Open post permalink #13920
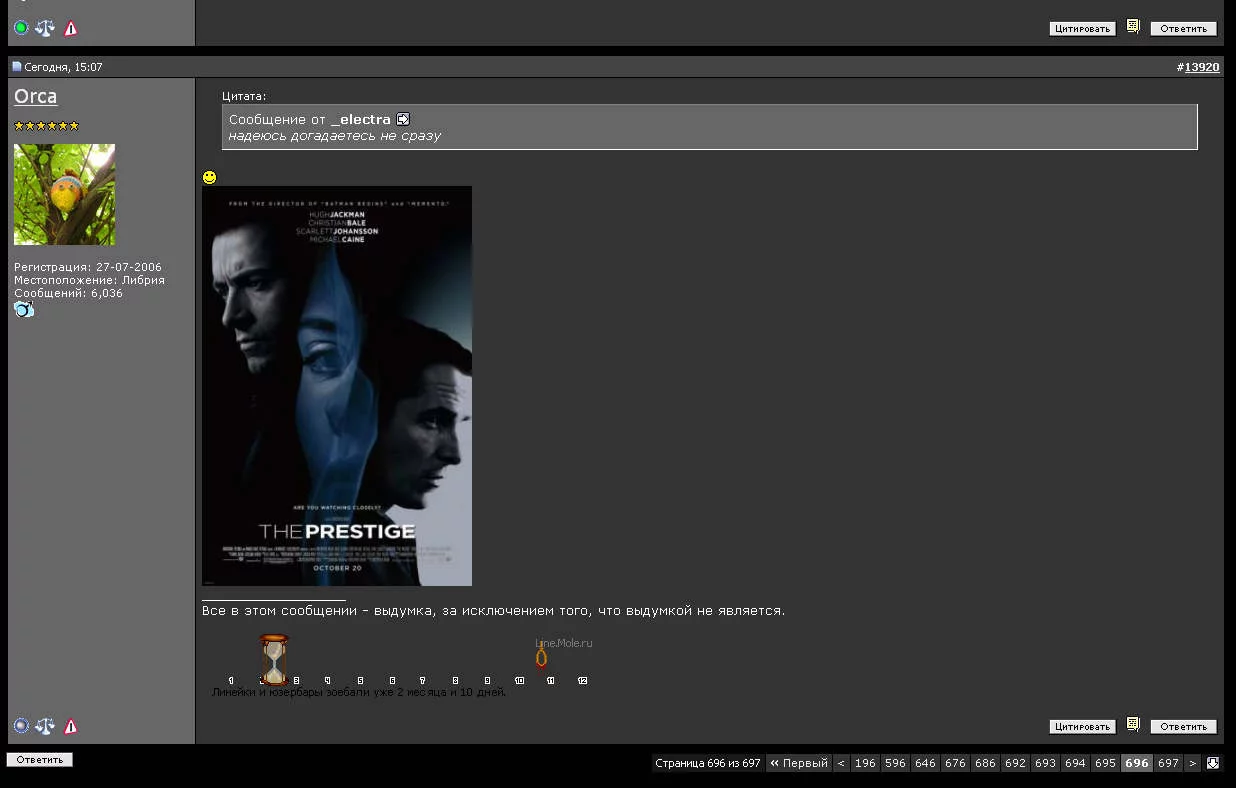1236x788 pixels. [x=1202, y=67]
